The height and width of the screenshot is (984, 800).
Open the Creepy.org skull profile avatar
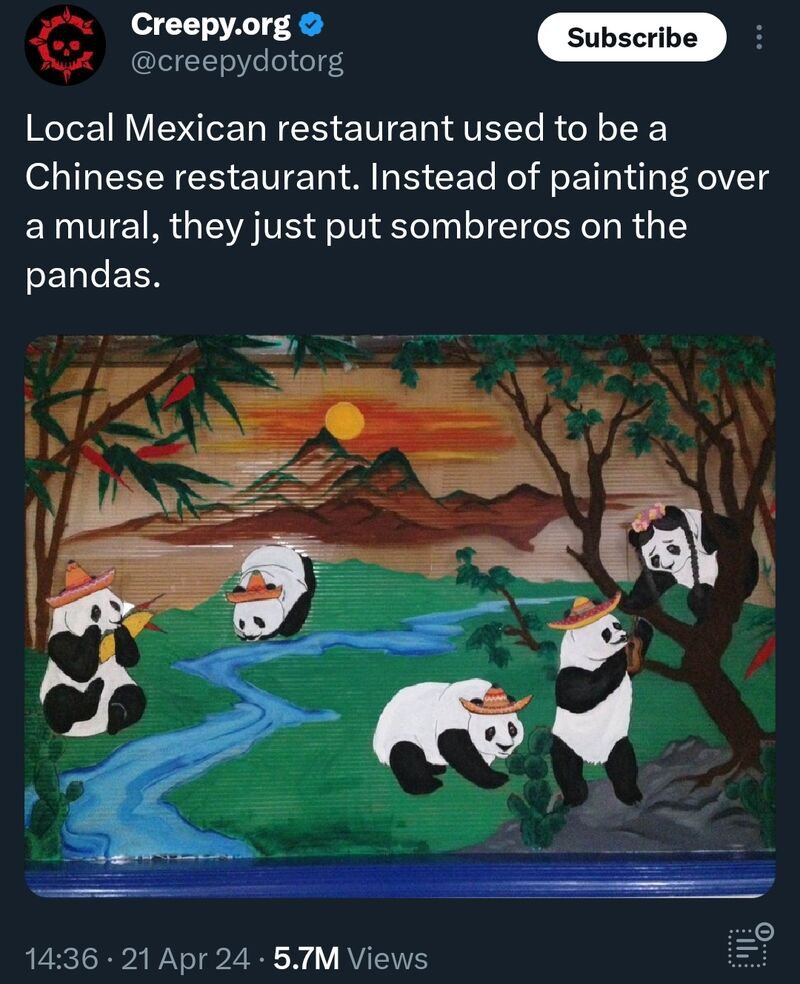tap(65, 45)
